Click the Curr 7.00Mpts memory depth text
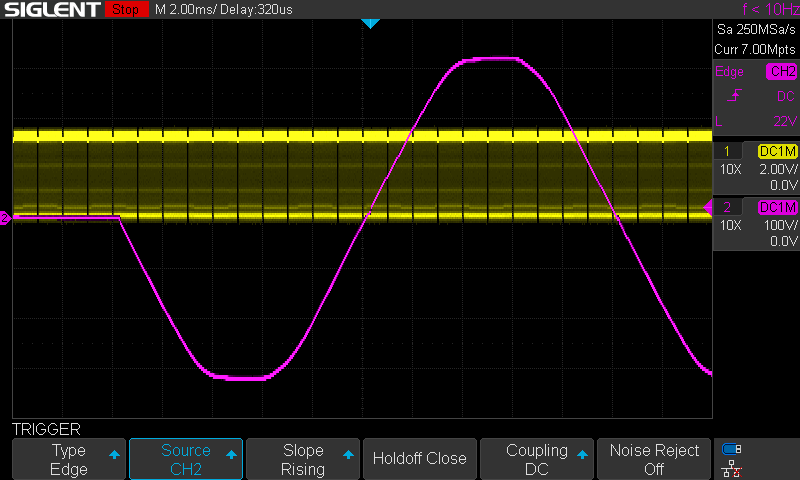 click(x=755, y=49)
